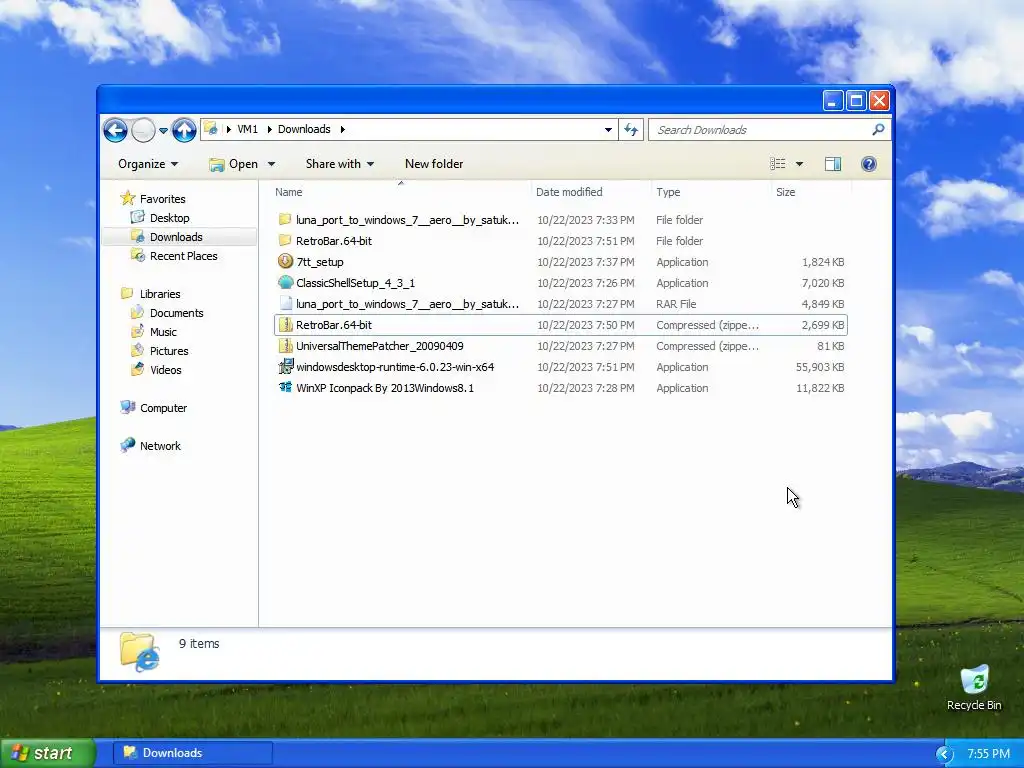Select Favorites in the navigation pane

pos(163,199)
